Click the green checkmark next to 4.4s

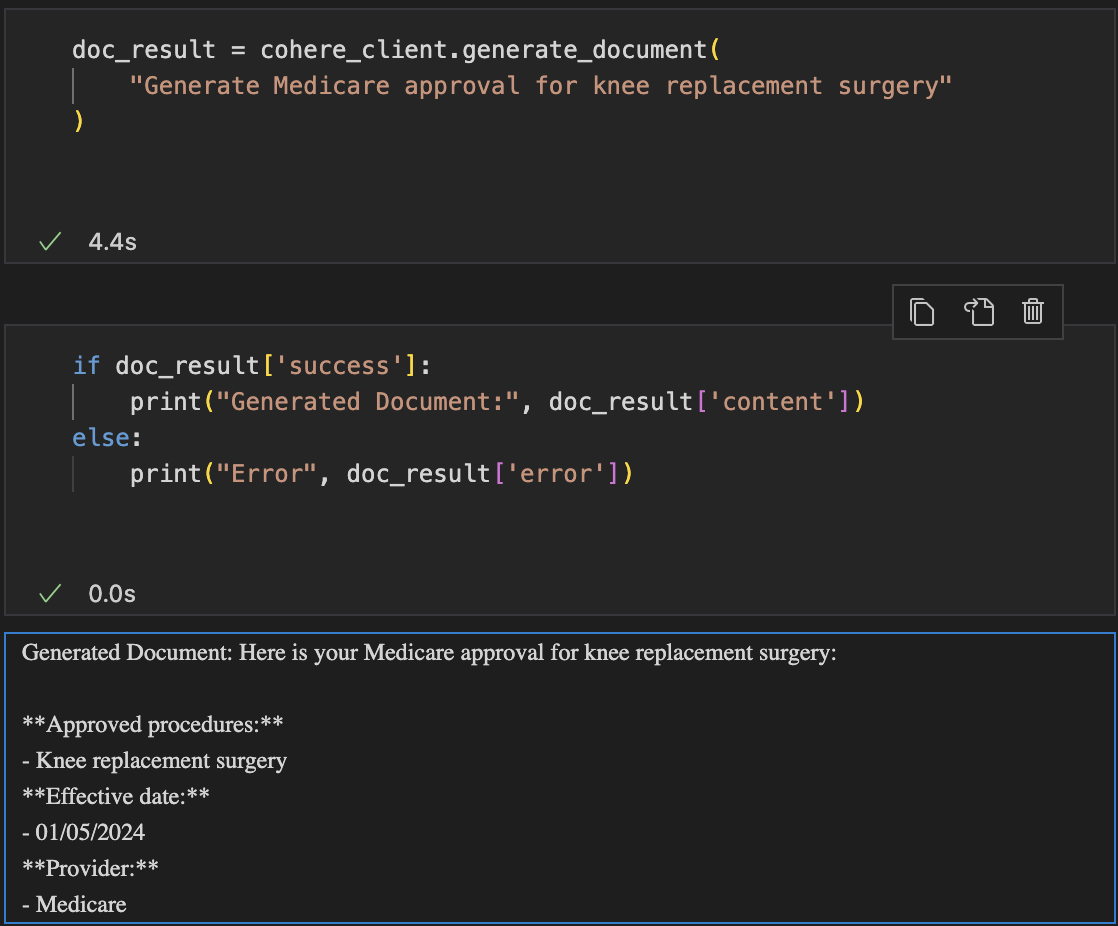pos(50,242)
